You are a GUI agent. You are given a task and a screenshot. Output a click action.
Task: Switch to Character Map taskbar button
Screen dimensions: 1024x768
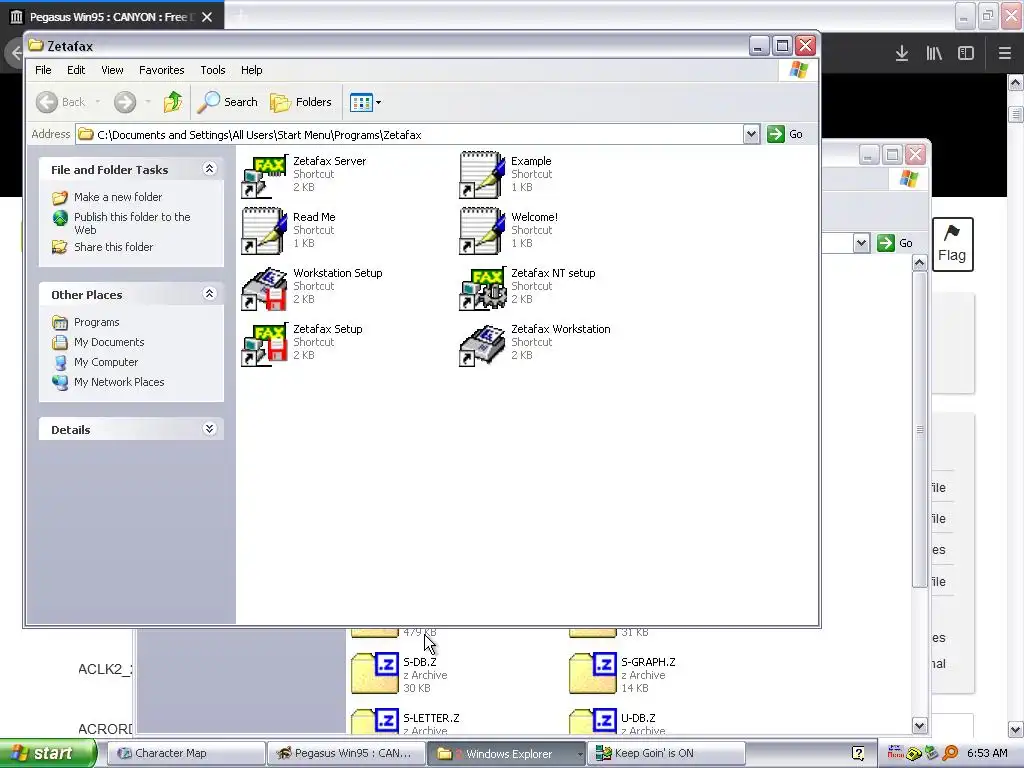click(x=185, y=753)
